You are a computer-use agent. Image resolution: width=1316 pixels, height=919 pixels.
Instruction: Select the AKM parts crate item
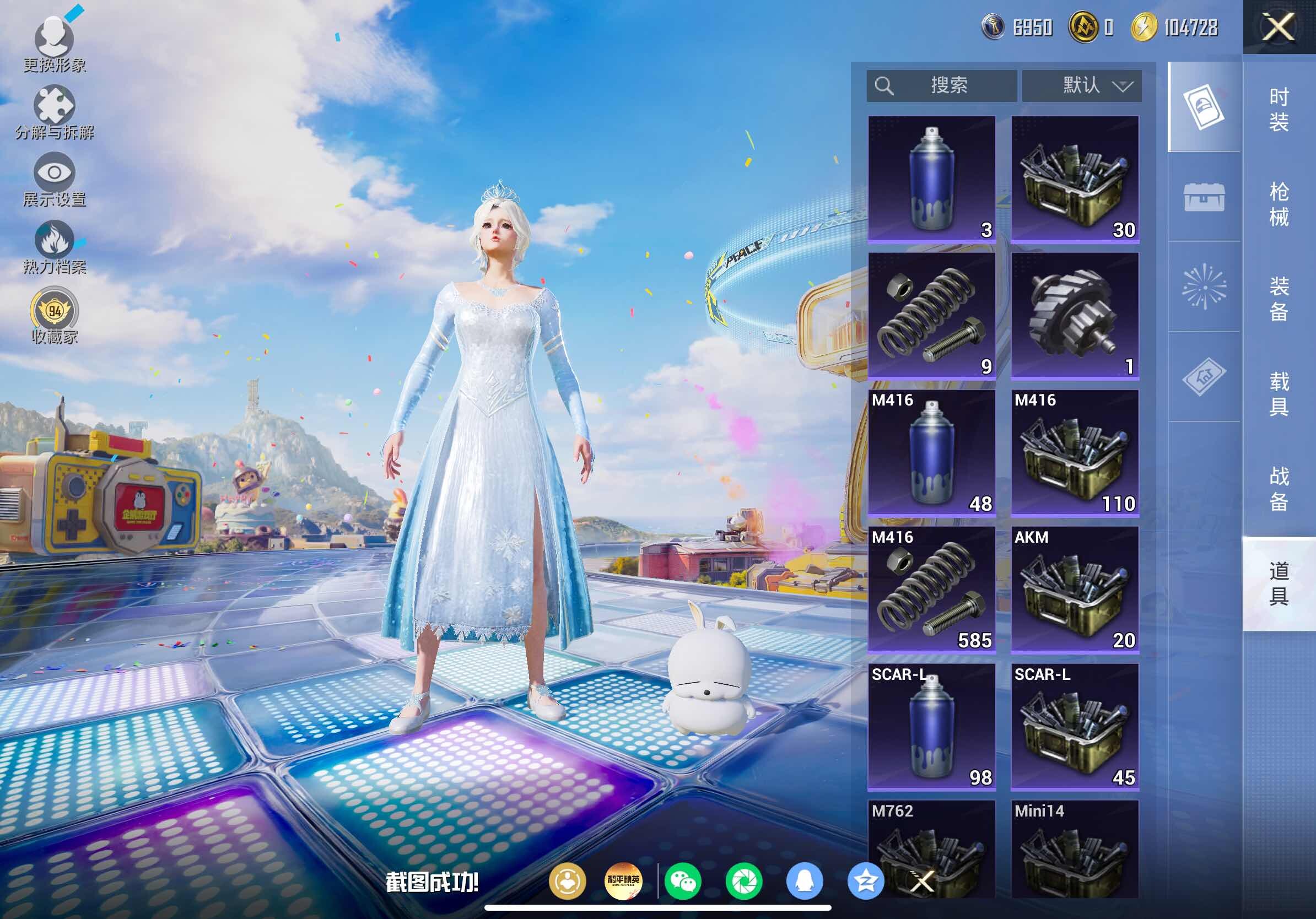coord(1075,590)
